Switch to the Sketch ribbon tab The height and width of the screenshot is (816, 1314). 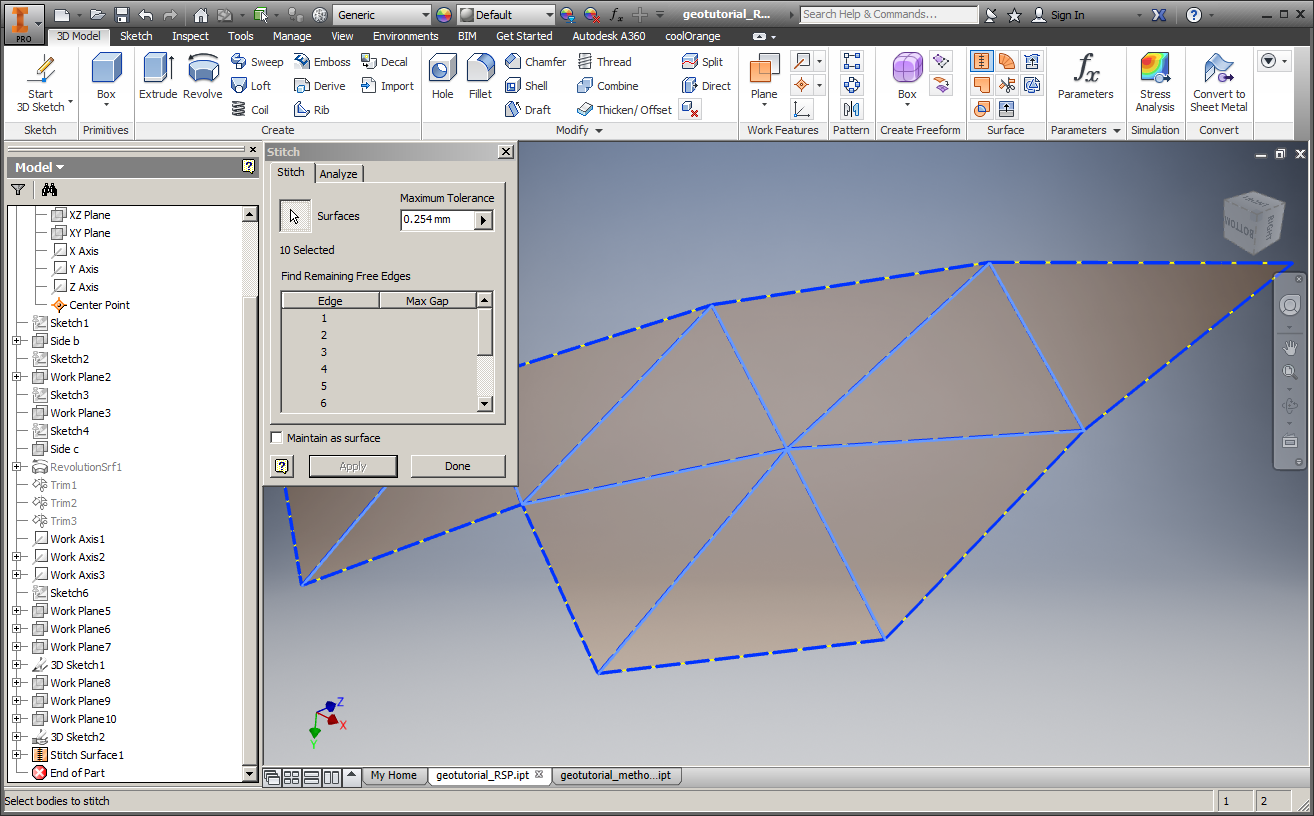tap(136, 36)
